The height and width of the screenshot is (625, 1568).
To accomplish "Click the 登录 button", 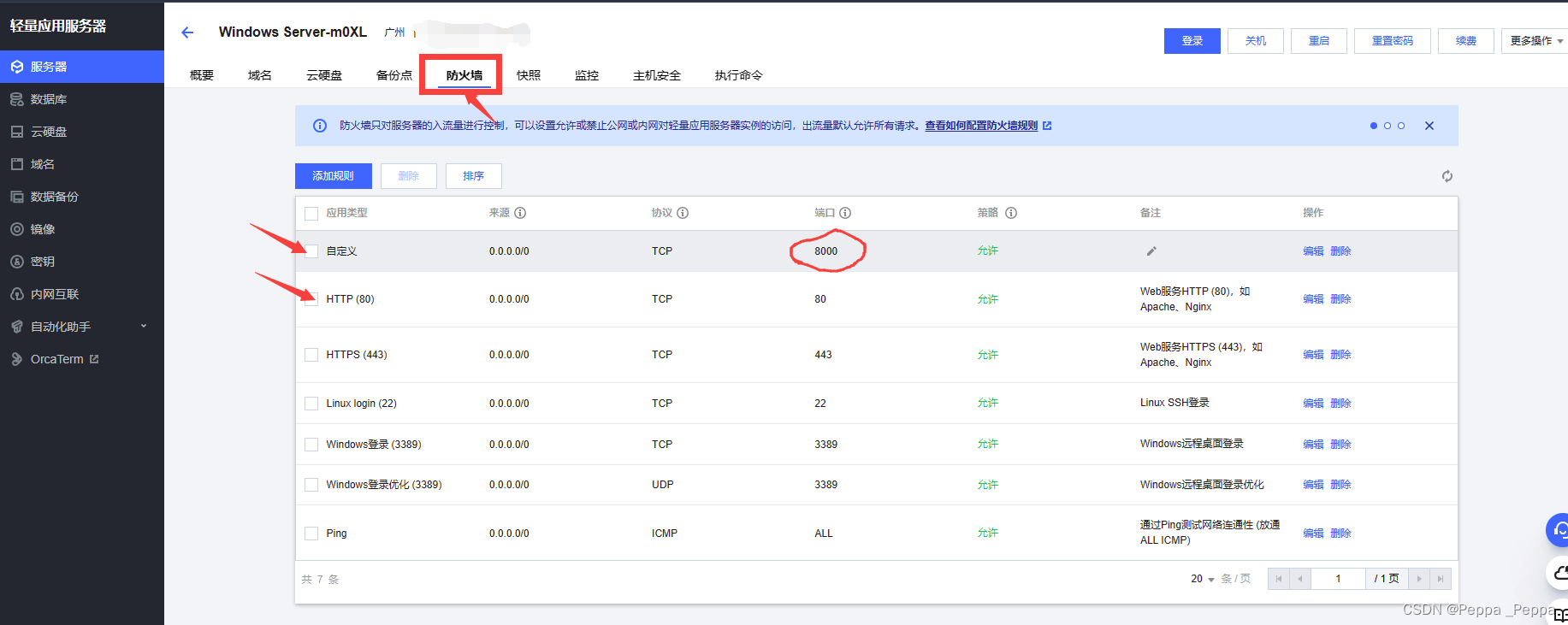I will pyautogui.click(x=1192, y=41).
